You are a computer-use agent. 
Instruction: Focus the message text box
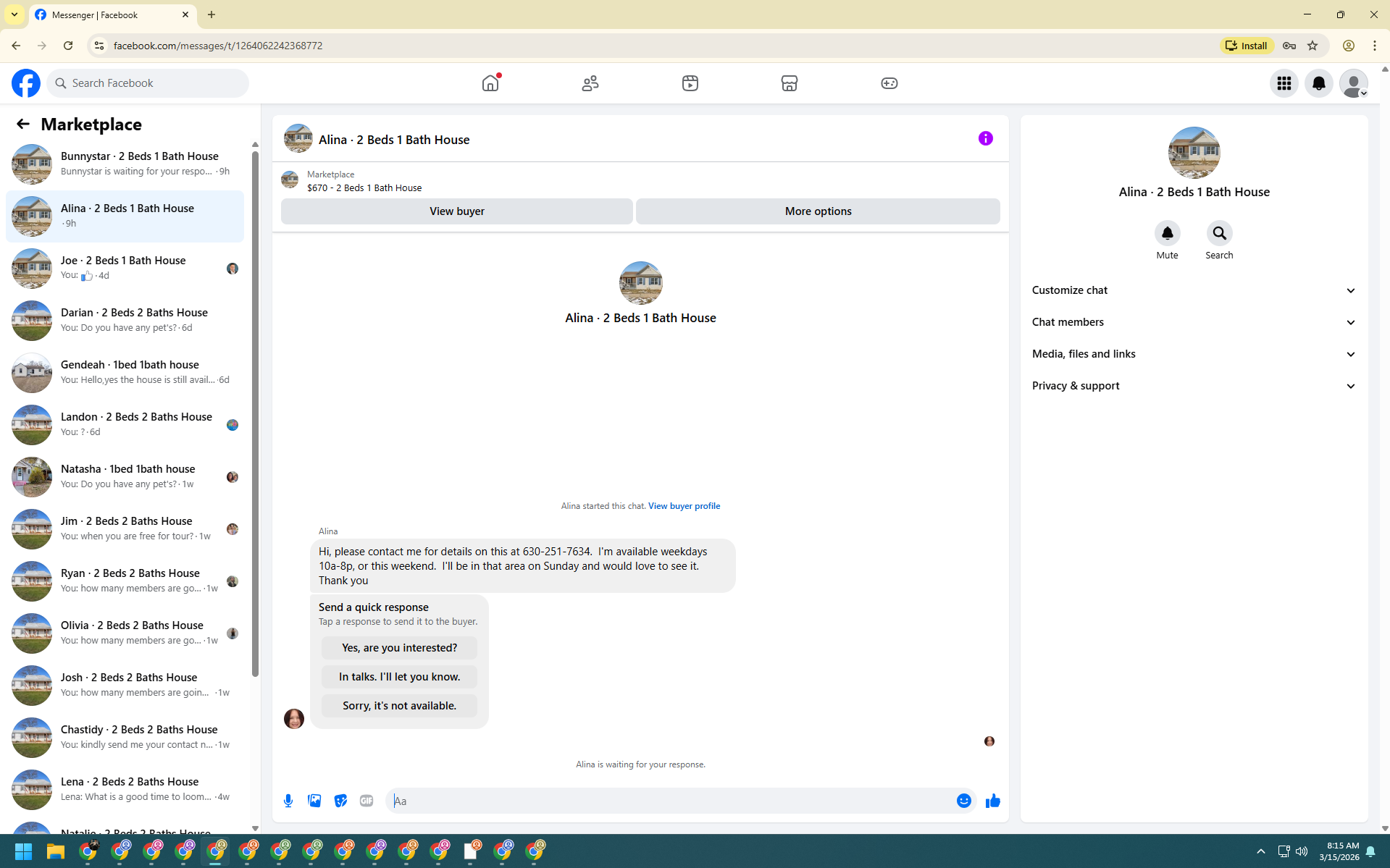[671, 801]
